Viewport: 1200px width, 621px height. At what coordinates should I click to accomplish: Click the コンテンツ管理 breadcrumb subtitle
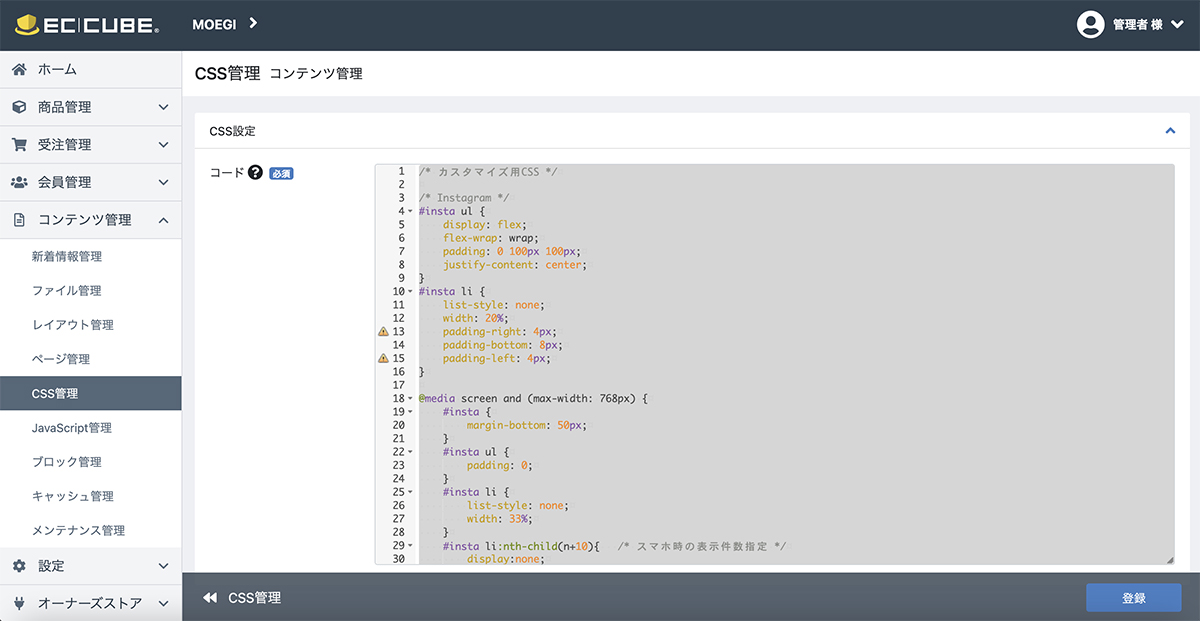[316, 74]
